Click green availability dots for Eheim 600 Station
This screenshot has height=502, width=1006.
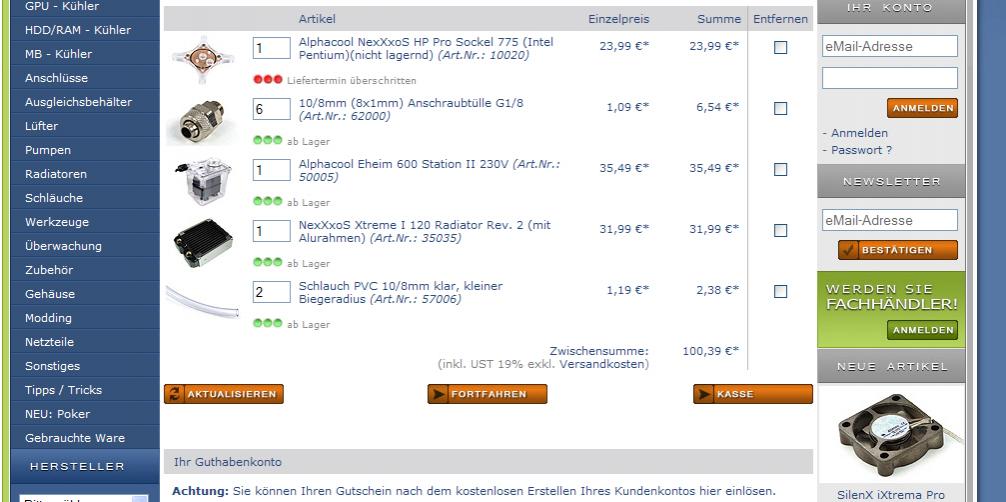pos(268,202)
